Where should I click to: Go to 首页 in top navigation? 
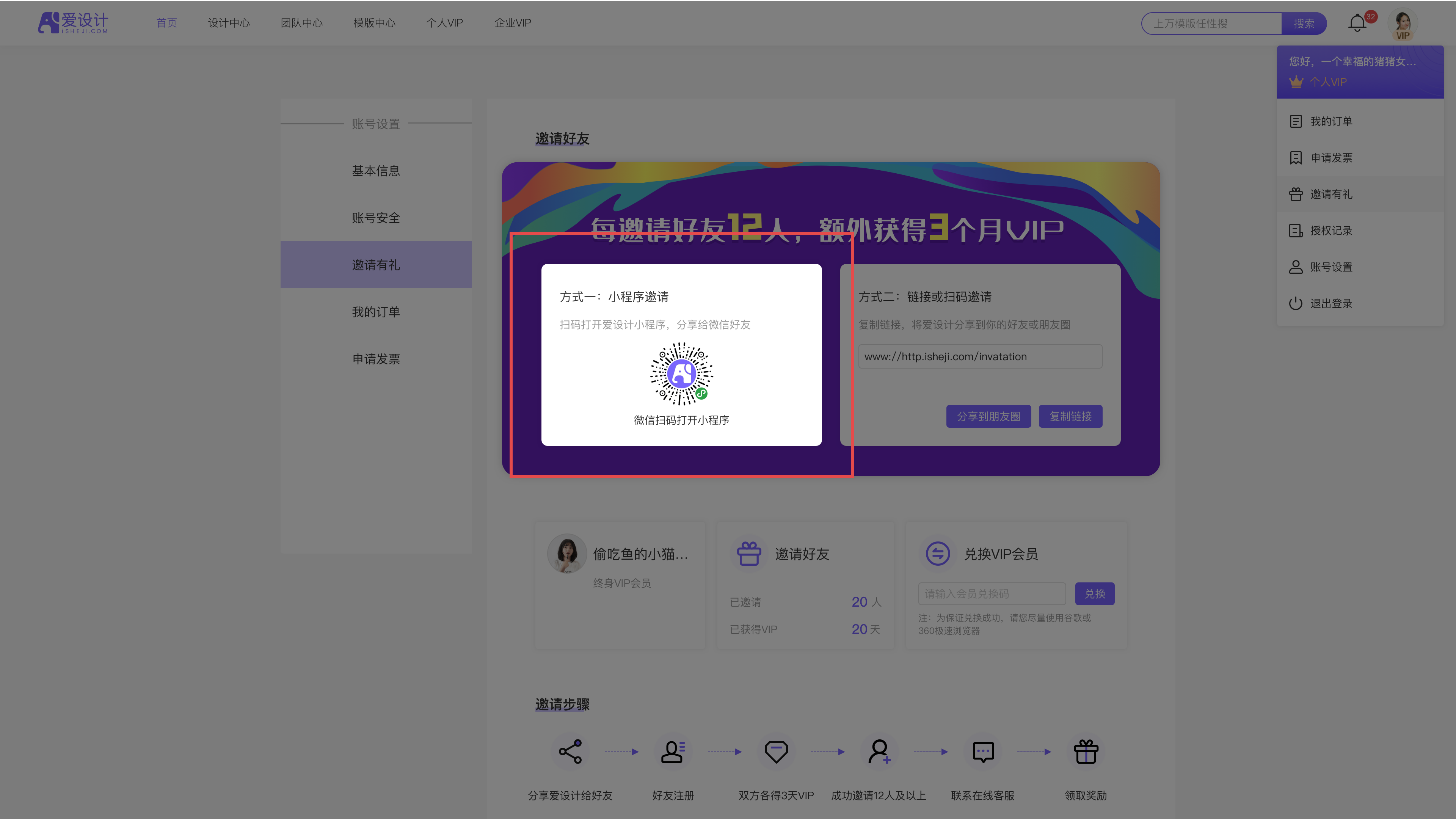(x=167, y=23)
